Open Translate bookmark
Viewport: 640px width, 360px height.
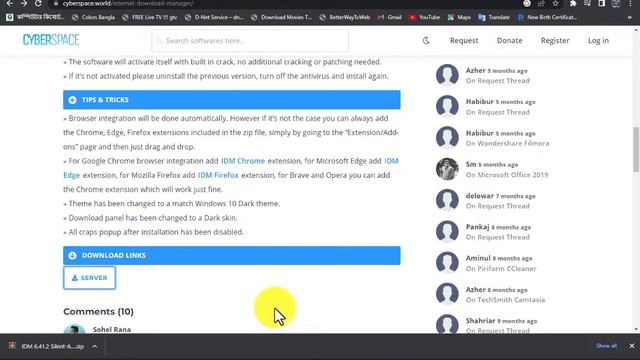point(494,17)
